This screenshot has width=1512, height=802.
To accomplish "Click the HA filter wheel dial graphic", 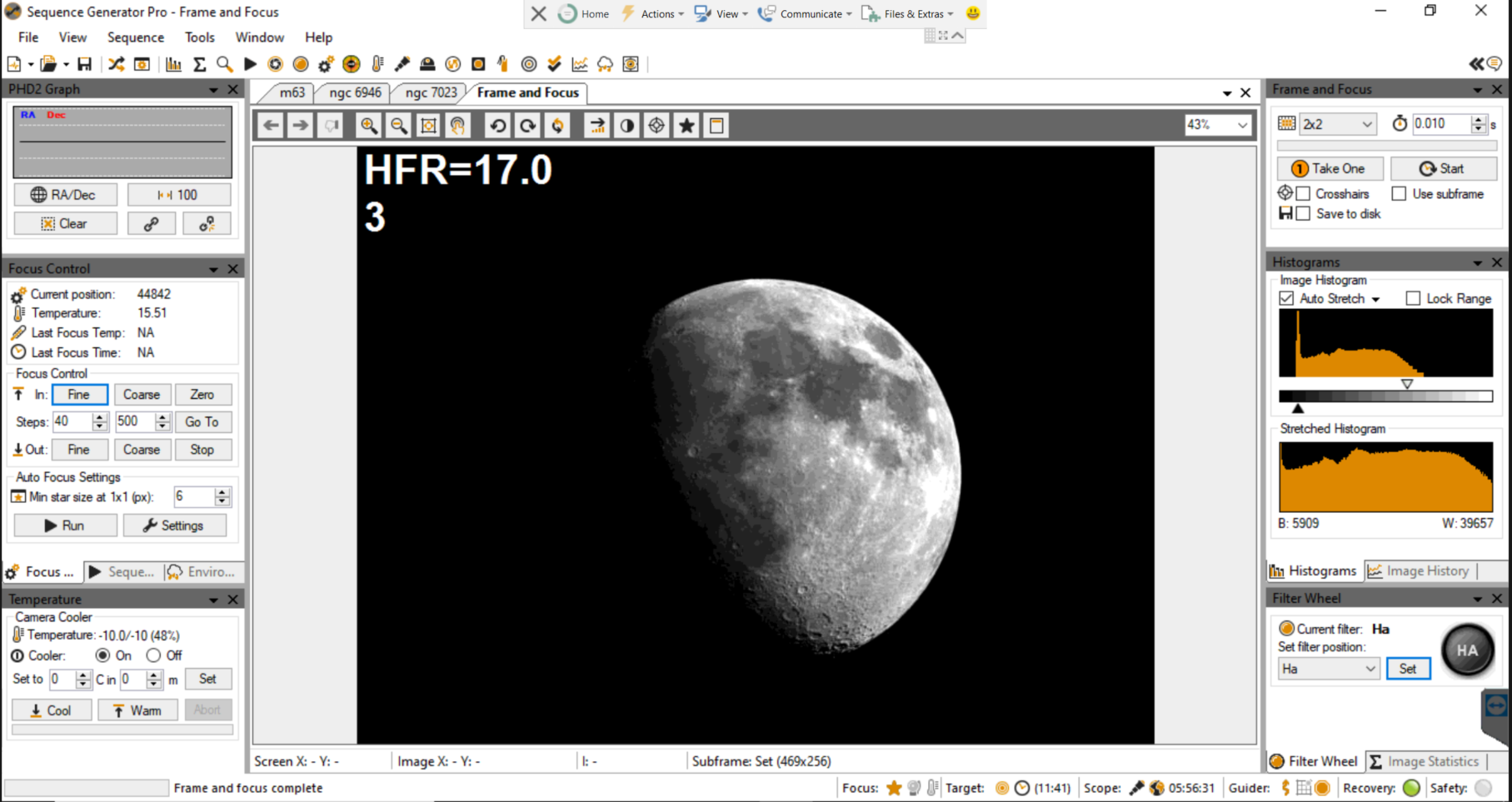I will point(1467,650).
